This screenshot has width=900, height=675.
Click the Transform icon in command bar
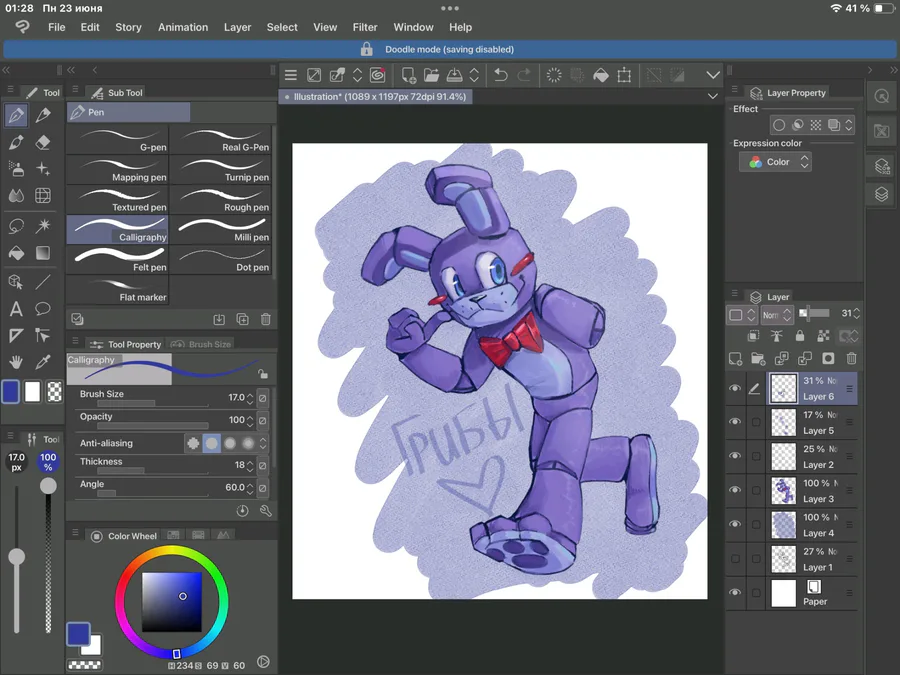624,75
